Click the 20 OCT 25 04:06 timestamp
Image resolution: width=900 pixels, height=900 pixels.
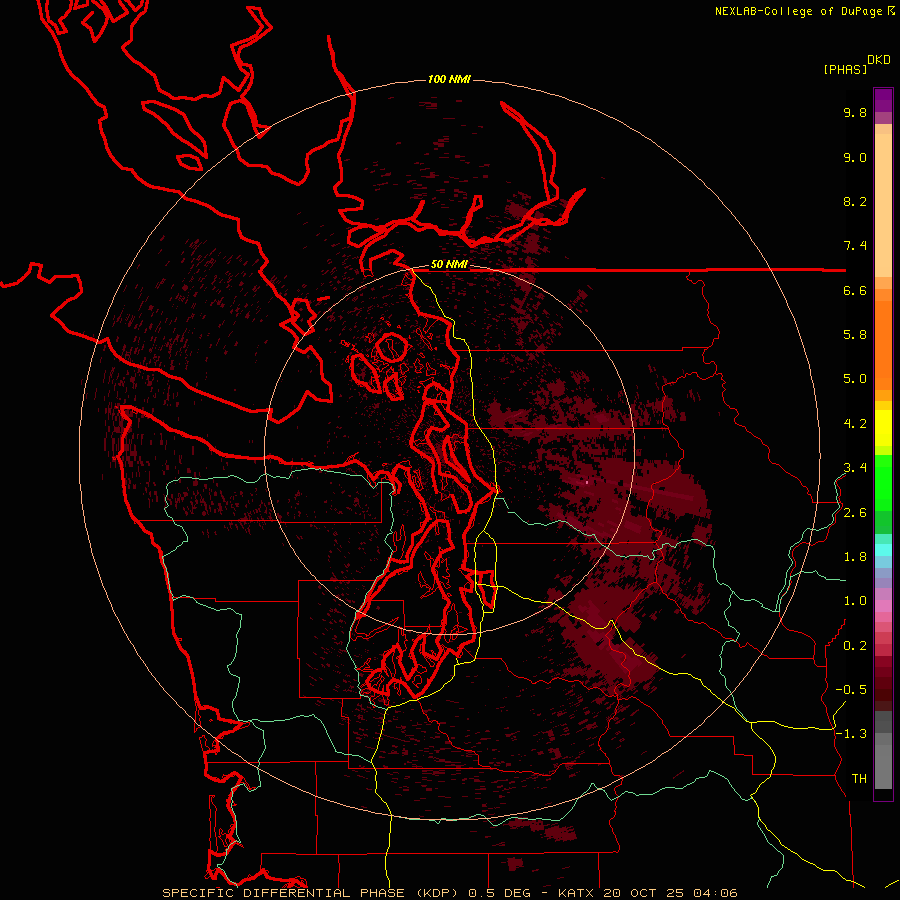[670, 893]
